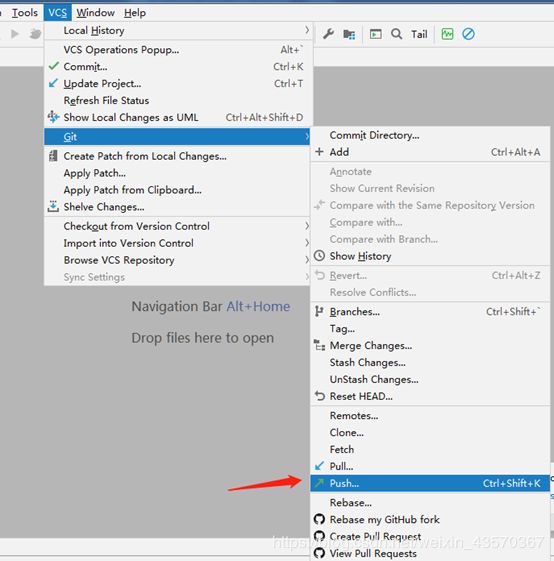Expand Checkout from Version Control submenu
Image resolution: width=554 pixels, height=561 pixels.
(x=177, y=226)
